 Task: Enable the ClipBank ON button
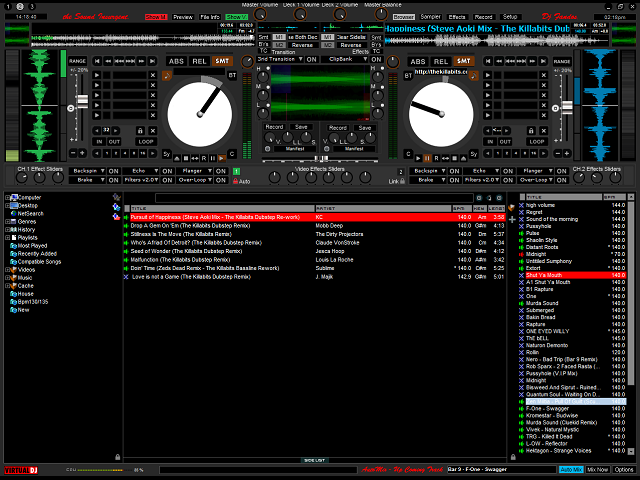tap(376, 59)
